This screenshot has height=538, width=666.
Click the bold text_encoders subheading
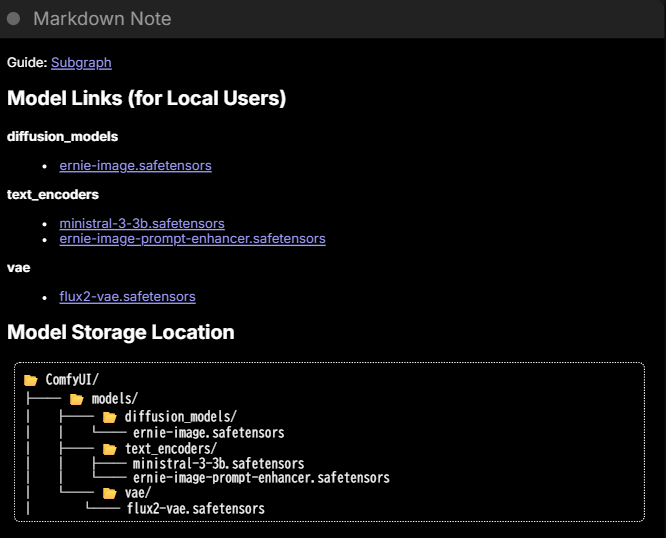53,195
